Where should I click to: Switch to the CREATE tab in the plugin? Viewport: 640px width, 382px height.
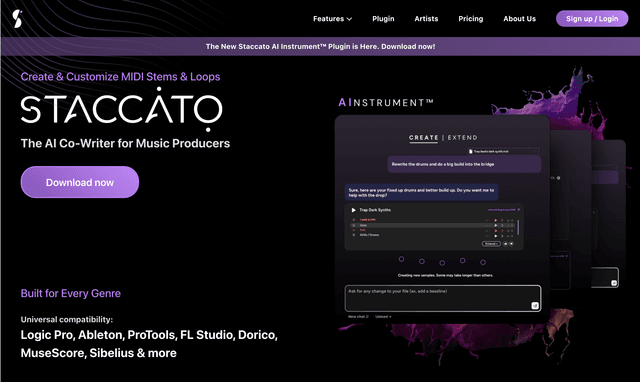point(424,138)
